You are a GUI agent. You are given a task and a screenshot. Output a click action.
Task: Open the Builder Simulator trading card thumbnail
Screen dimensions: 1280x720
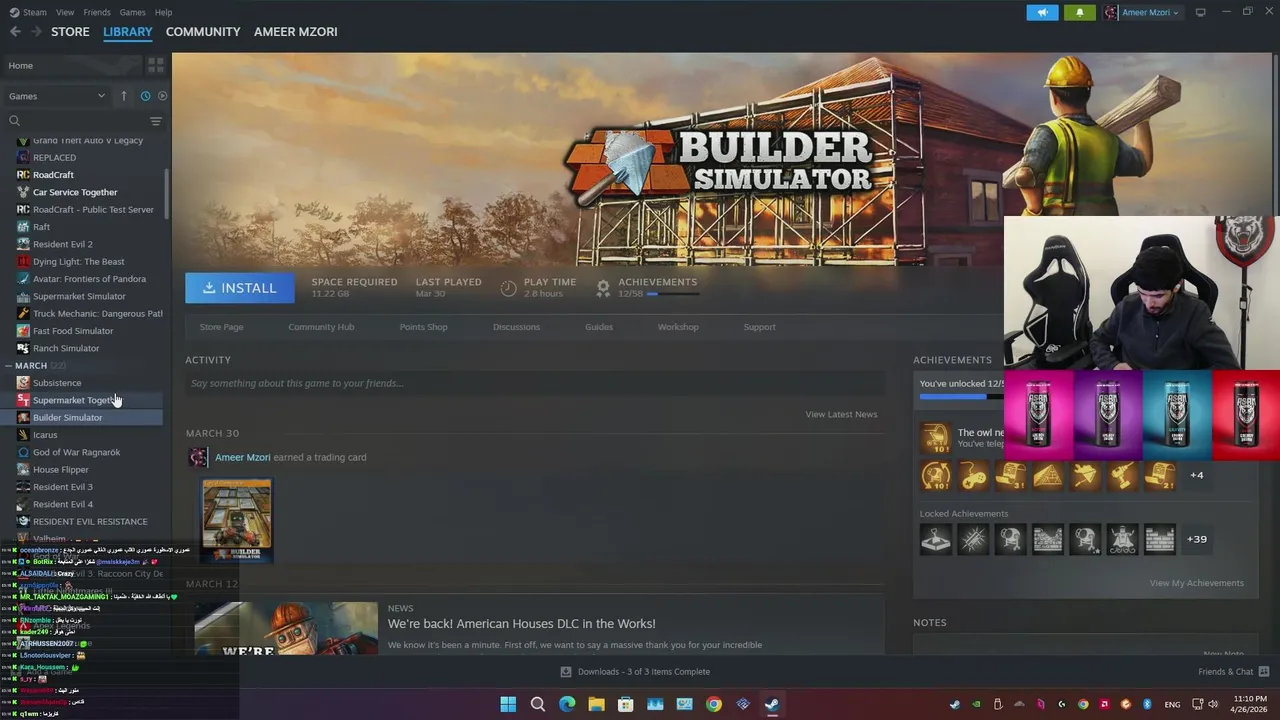[x=237, y=520]
